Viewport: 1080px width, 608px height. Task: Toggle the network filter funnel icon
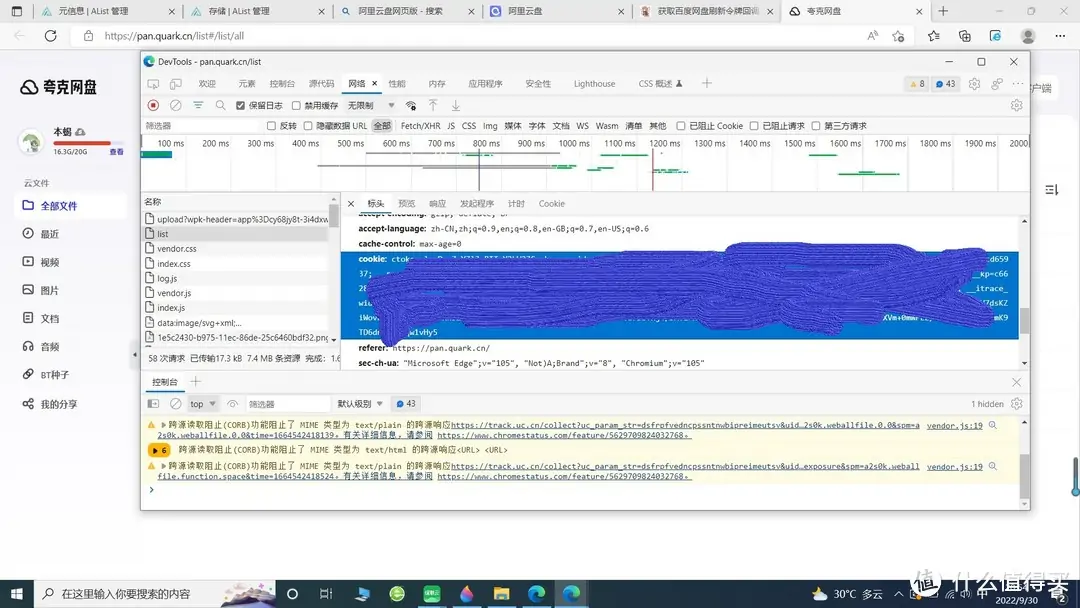click(x=196, y=105)
